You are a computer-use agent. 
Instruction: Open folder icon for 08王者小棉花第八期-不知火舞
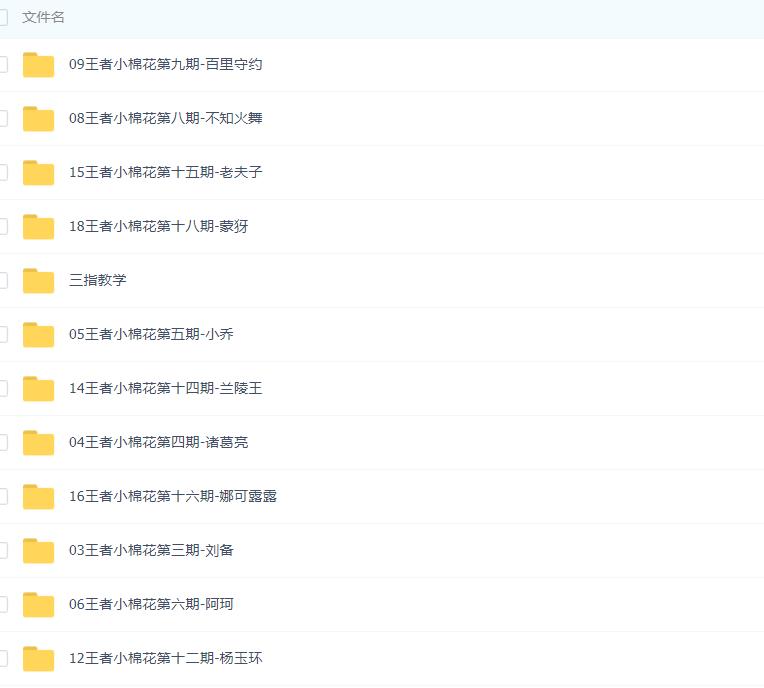point(38,118)
